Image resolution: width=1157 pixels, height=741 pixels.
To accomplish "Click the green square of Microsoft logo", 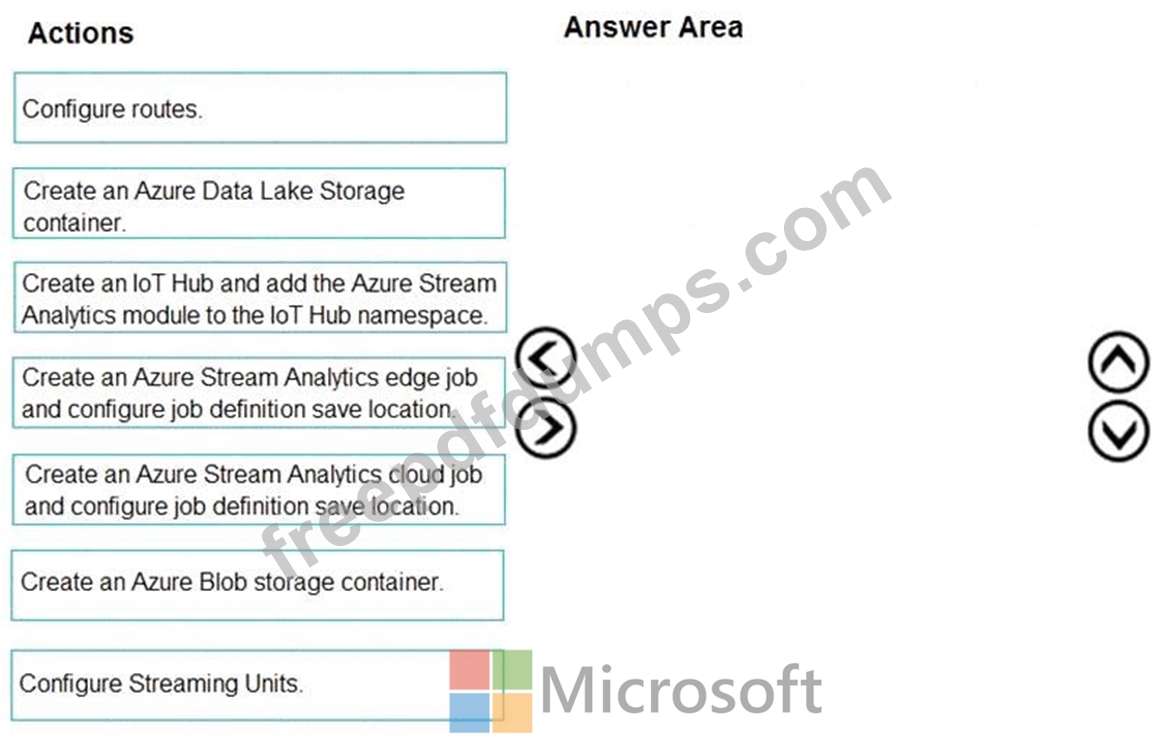I will (x=512, y=669).
